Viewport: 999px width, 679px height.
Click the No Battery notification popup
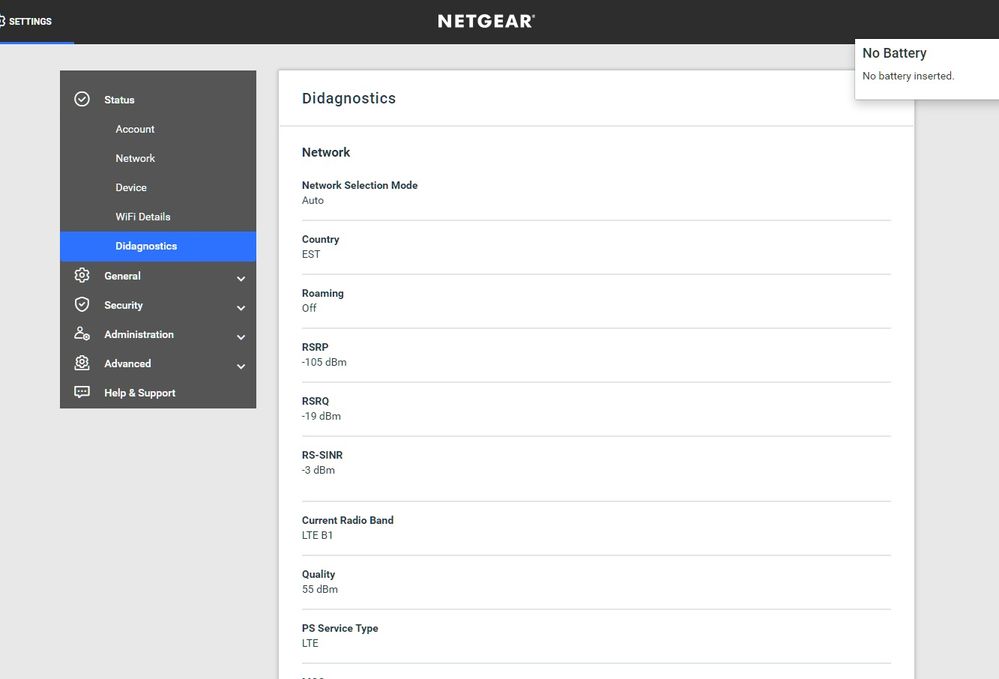(x=926, y=65)
